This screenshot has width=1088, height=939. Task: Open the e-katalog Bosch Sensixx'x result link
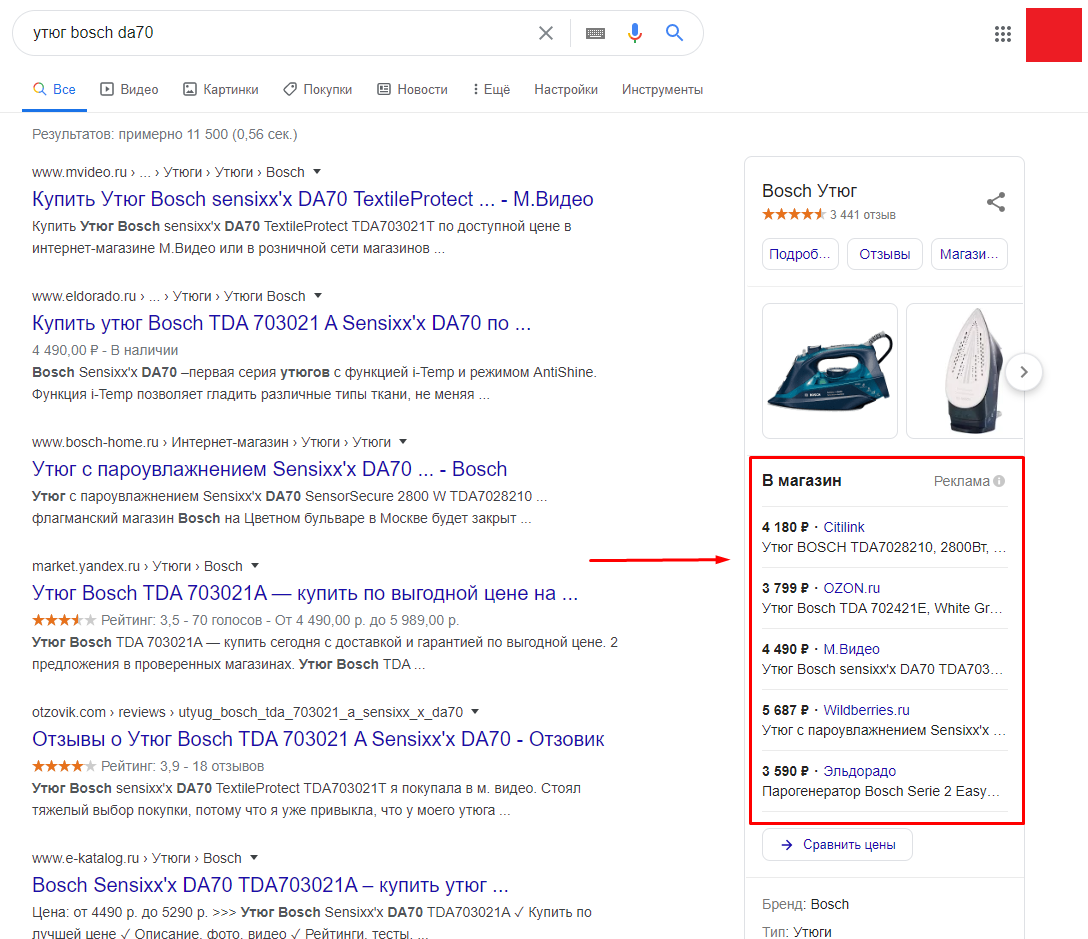coord(270,885)
